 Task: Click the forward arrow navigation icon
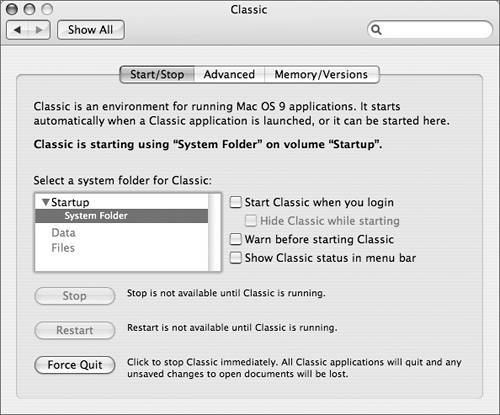tap(39, 30)
